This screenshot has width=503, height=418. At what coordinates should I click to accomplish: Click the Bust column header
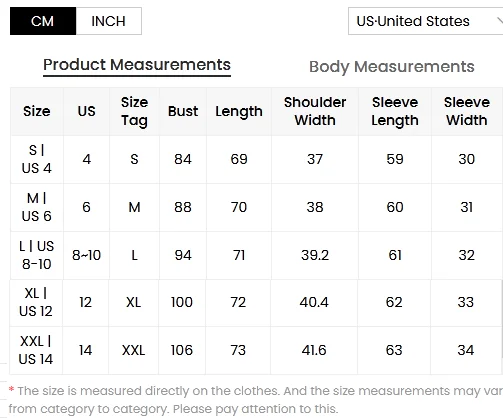tap(183, 111)
